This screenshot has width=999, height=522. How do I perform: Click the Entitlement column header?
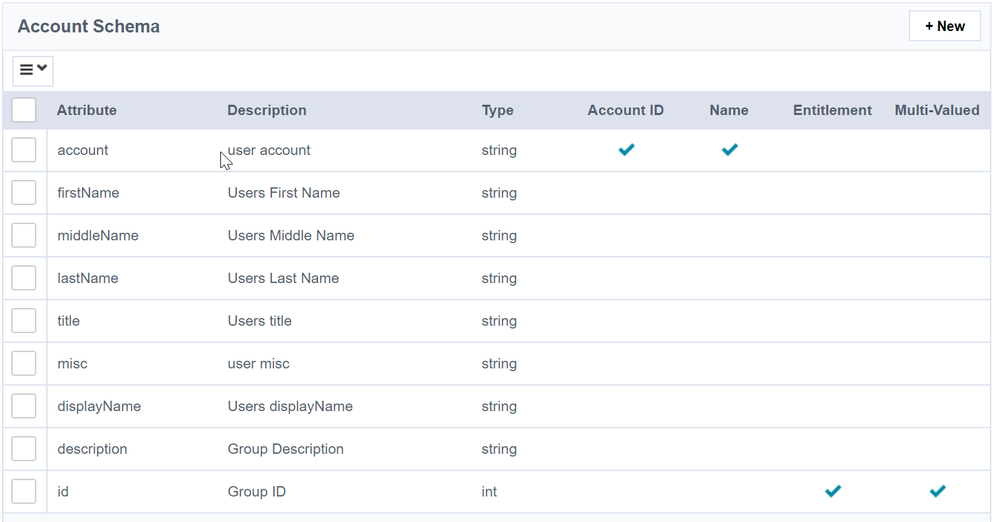pyautogui.click(x=832, y=110)
